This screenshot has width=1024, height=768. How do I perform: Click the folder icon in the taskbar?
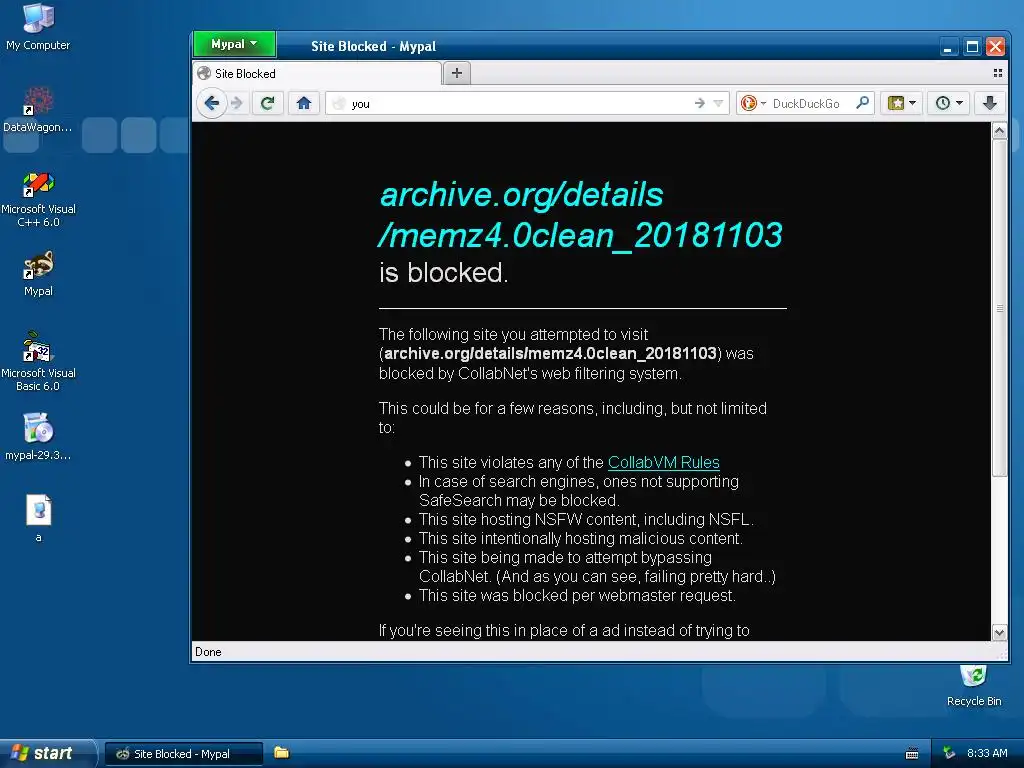[281, 753]
